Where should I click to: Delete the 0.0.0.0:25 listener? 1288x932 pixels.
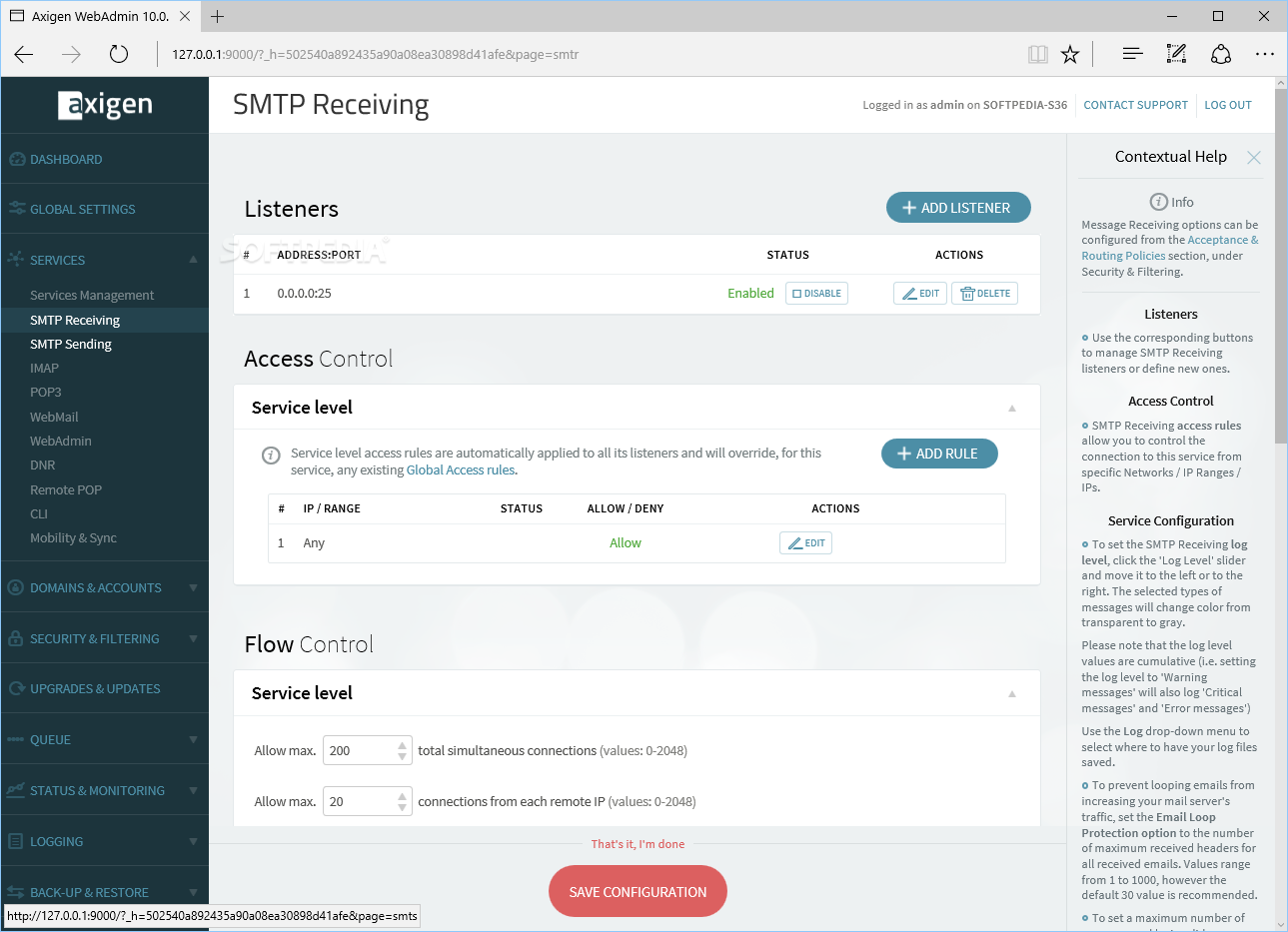(985, 293)
